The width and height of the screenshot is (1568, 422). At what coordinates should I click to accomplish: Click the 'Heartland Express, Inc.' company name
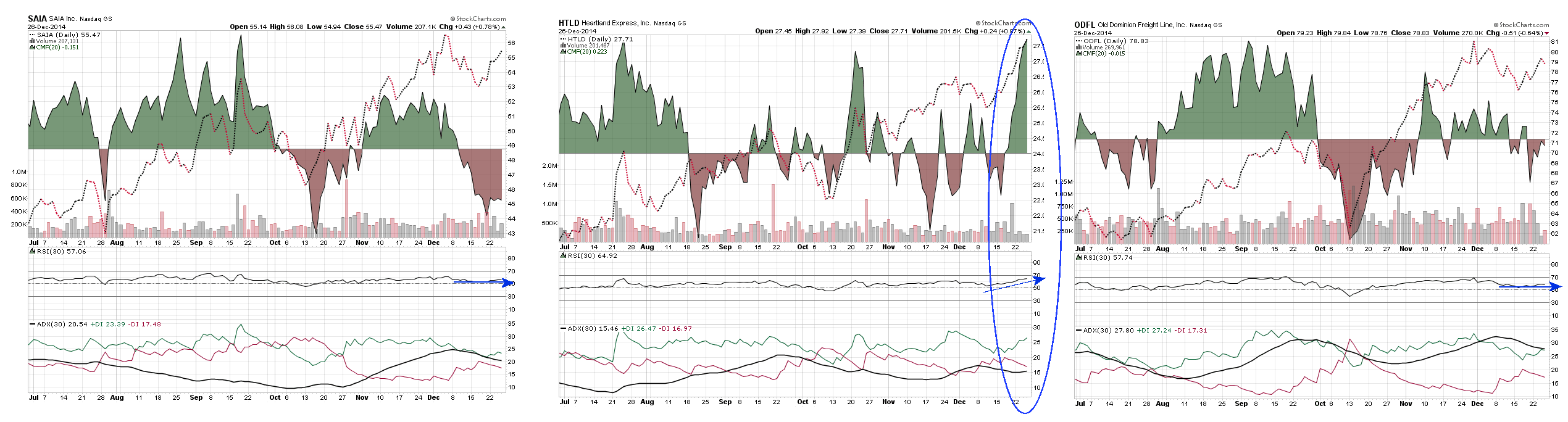click(x=616, y=23)
